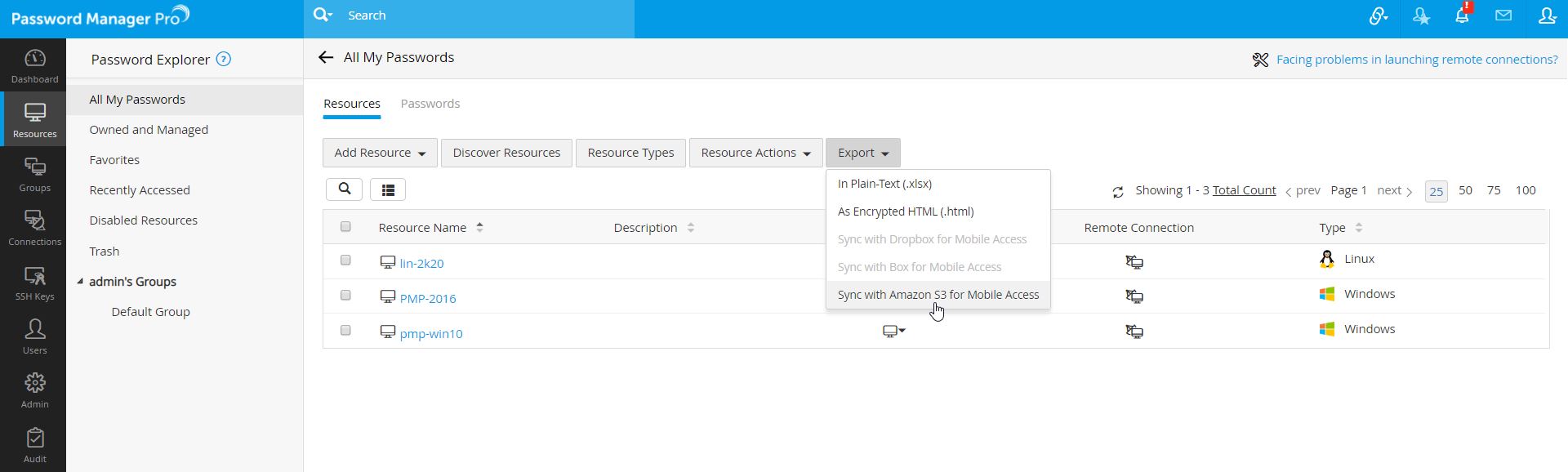Click the table search magnifier button
This screenshot has height=472, width=1568.
(344, 189)
